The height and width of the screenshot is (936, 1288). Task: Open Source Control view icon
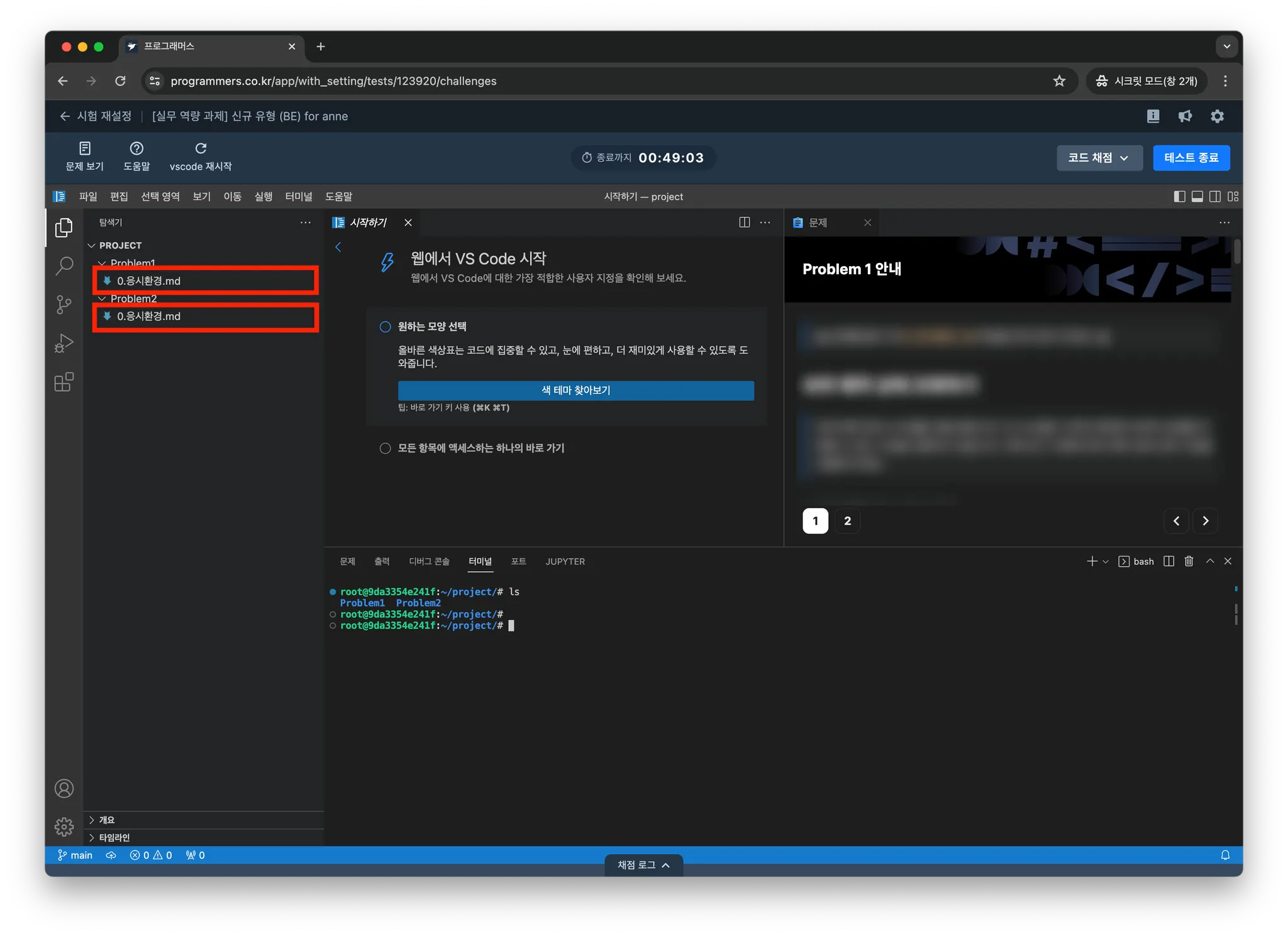coord(64,305)
